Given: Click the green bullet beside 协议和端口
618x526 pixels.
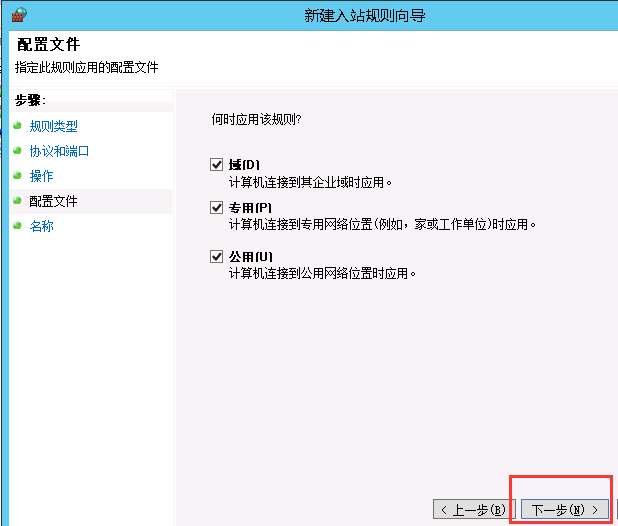Looking at the screenshot, I should pyautogui.click(x=17, y=151).
